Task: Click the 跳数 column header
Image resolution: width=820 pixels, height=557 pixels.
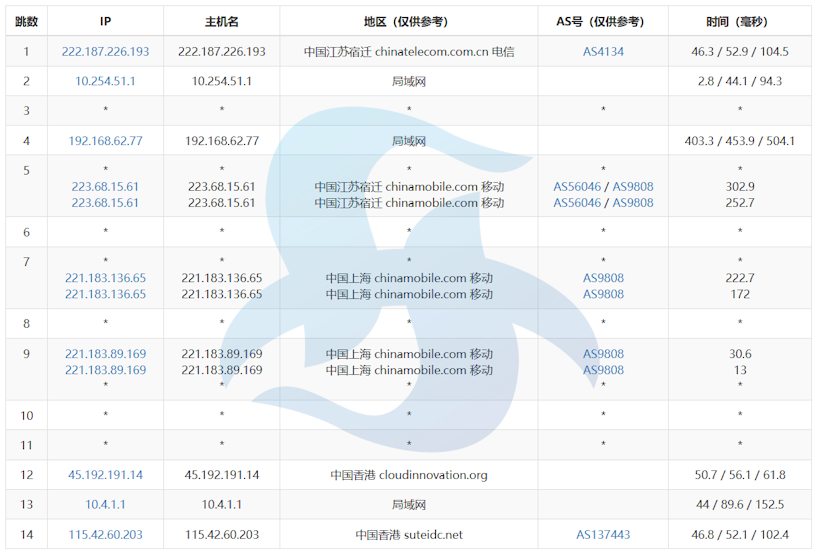Action: click(27, 21)
